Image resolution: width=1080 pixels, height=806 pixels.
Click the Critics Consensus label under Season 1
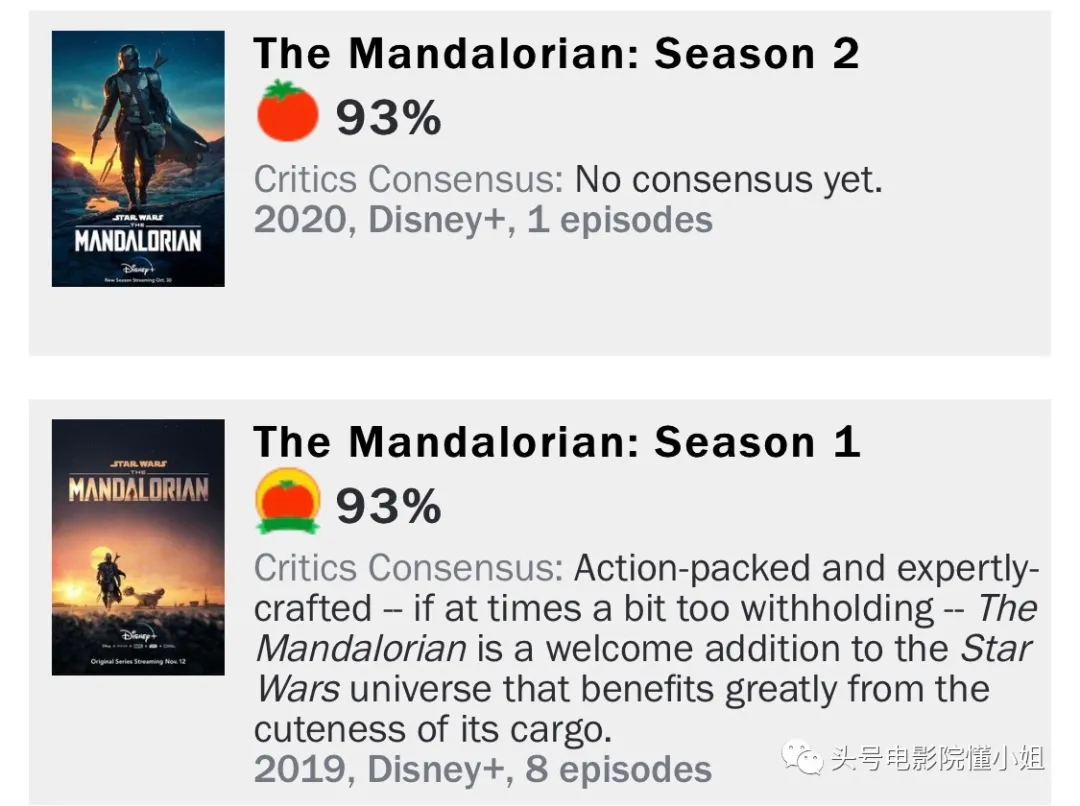(x=408, y=568)
